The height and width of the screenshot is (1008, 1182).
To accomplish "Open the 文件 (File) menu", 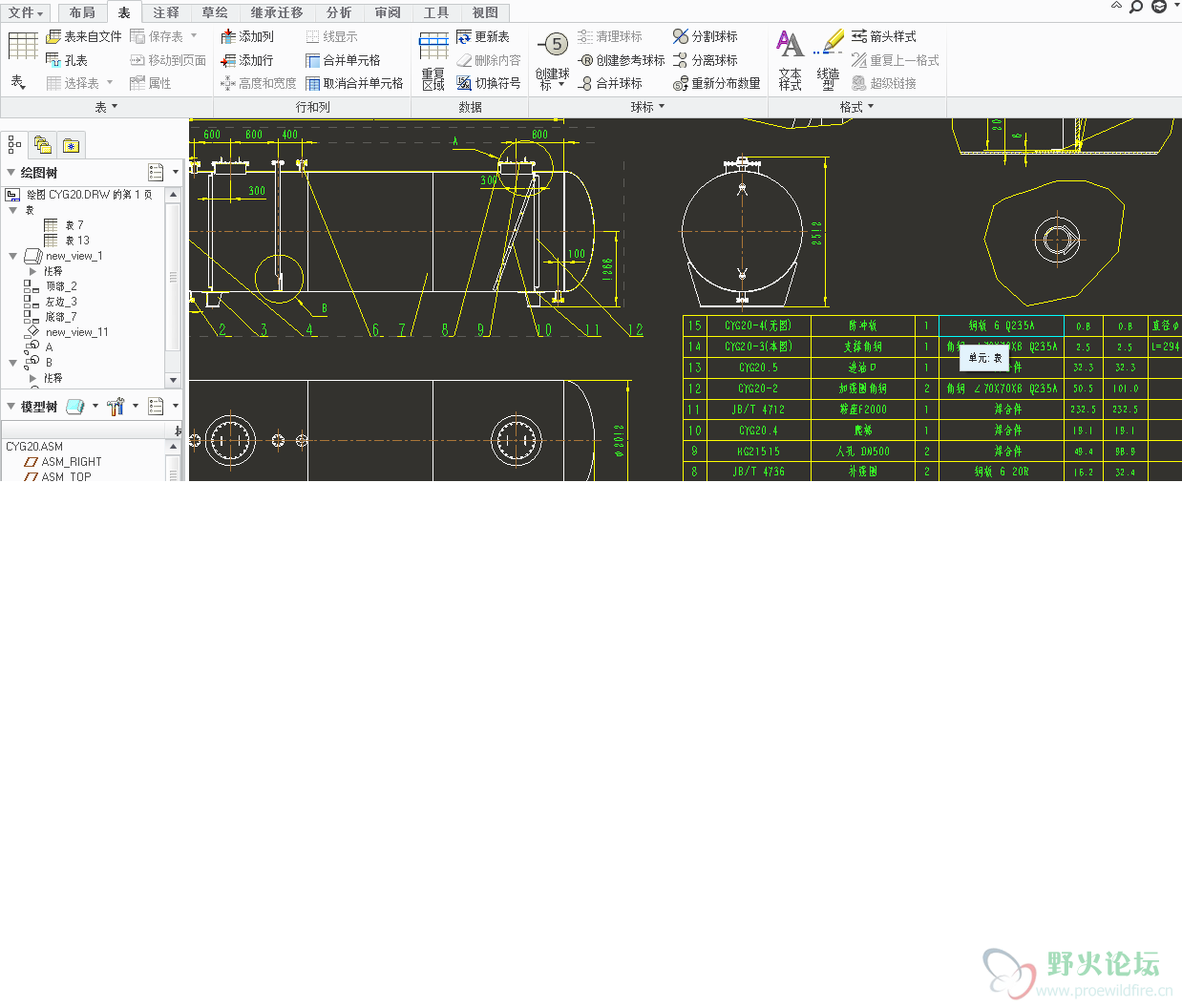I will coord(25,12).
